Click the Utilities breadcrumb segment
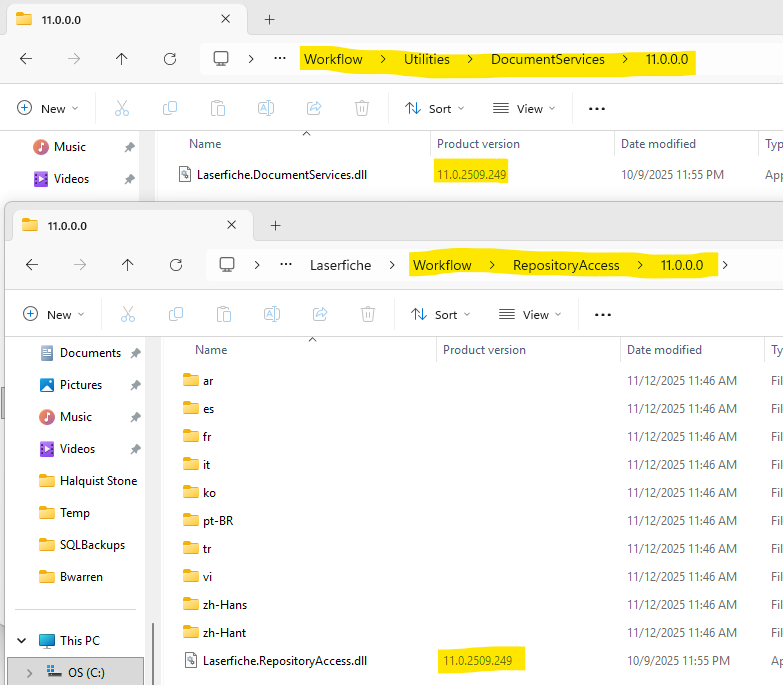Viewport: 783px width, 685px height. (427, 59)
